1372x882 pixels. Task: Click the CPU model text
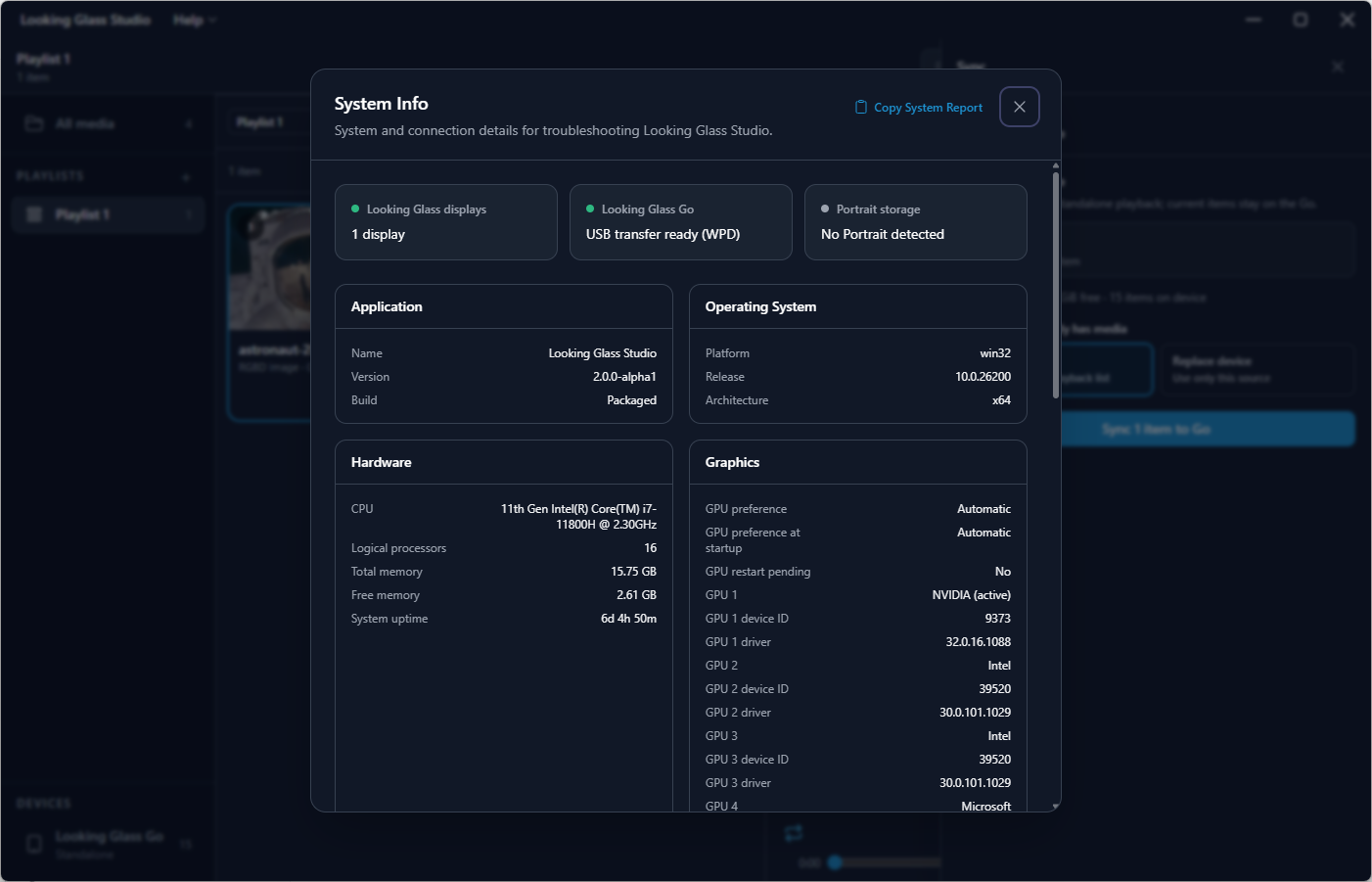578,517
